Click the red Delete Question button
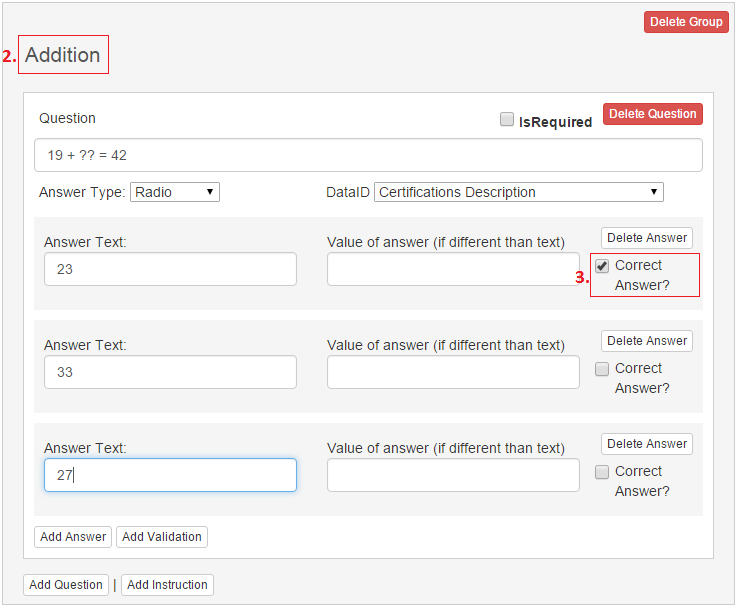This screenshot has height=608, width=738. [x=652, y=114]
